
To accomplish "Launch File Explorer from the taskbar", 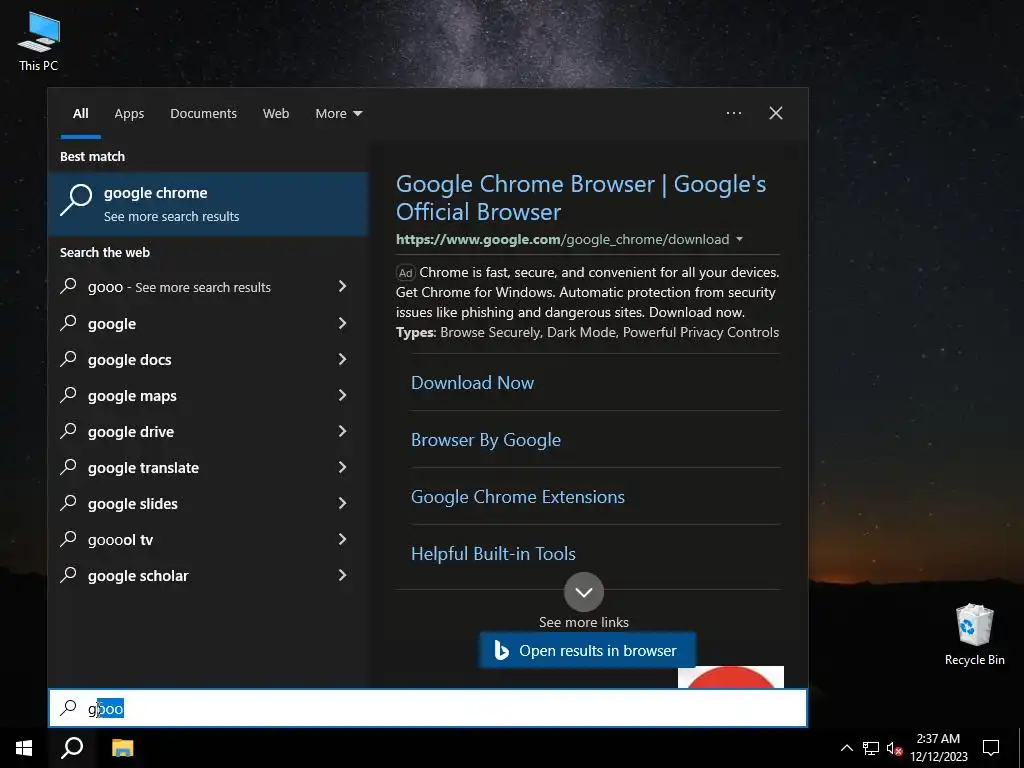I will click(x=122, y=748).
